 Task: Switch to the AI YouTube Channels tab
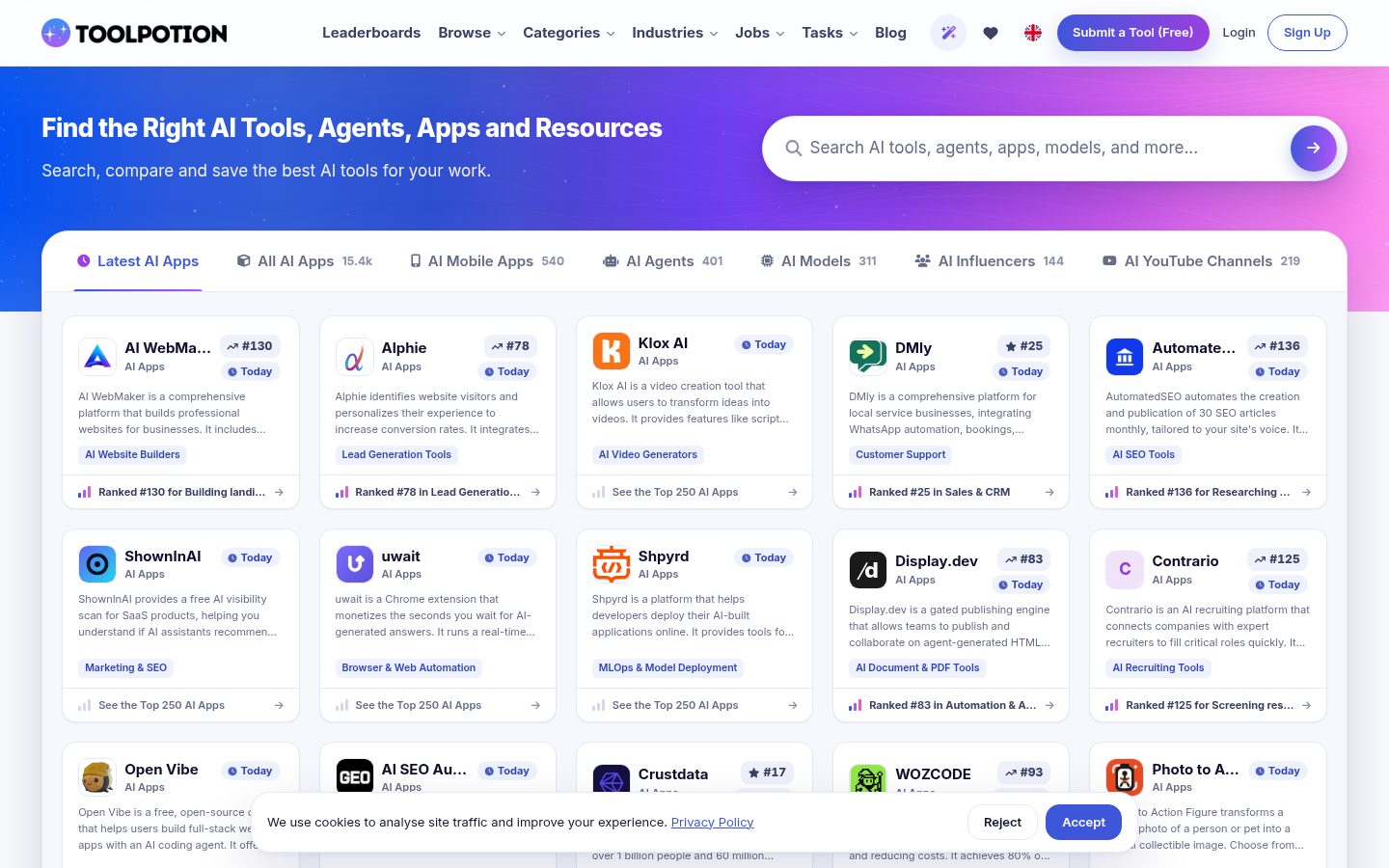(x=1201, y=261)
